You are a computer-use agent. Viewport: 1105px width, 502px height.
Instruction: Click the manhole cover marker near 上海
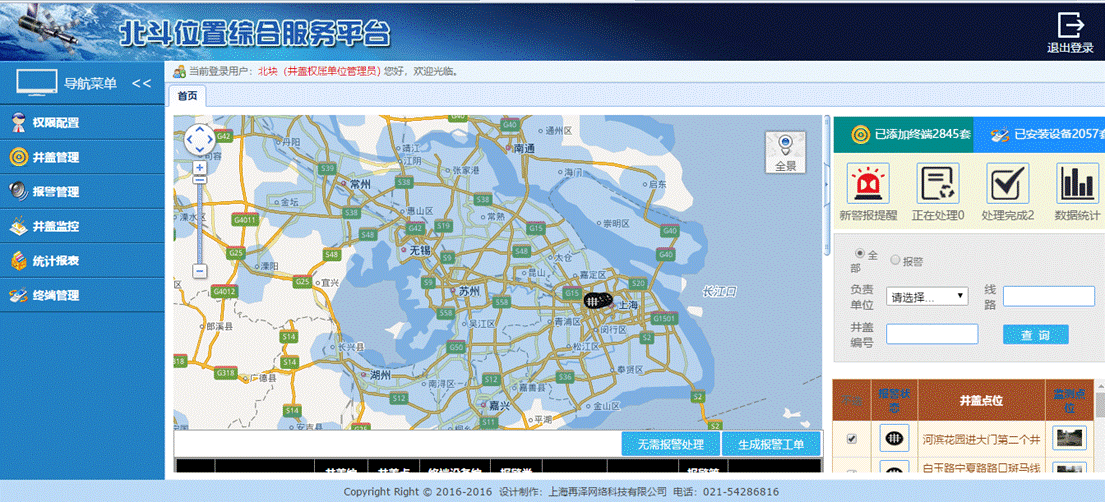tap(597, 300)
